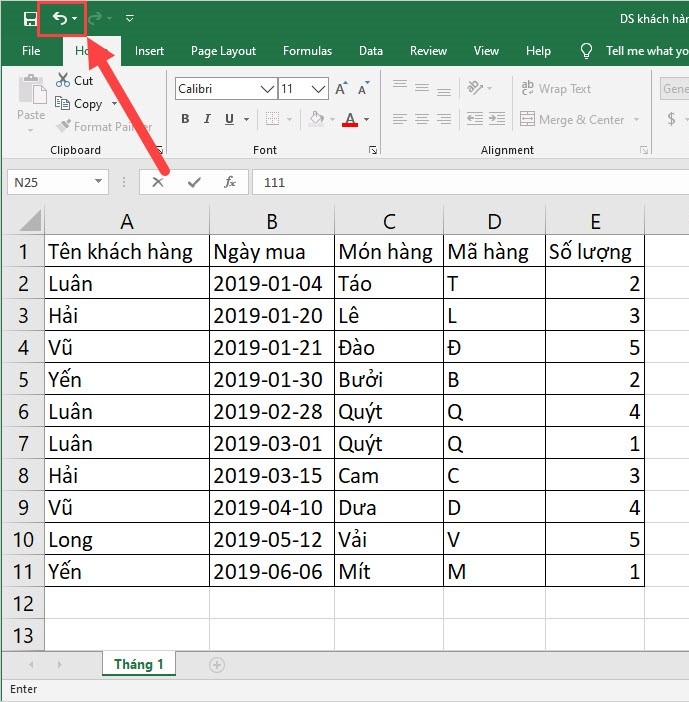Toggle Bold formatting
Viewport: 689px width, 702px height.
coord(185,119)
